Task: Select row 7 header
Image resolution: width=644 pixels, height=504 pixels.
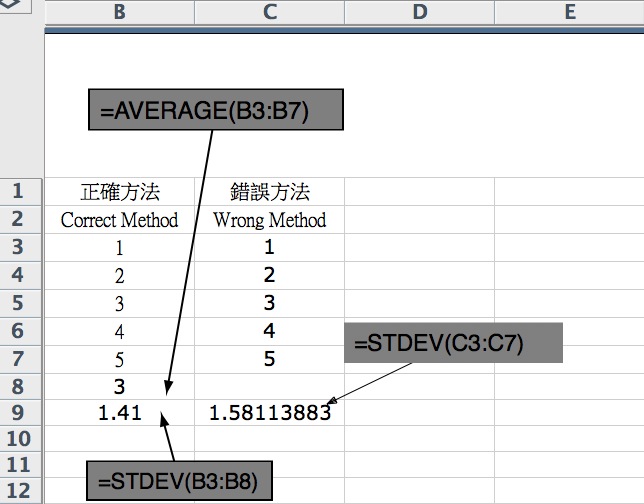Action: point(21,359)
